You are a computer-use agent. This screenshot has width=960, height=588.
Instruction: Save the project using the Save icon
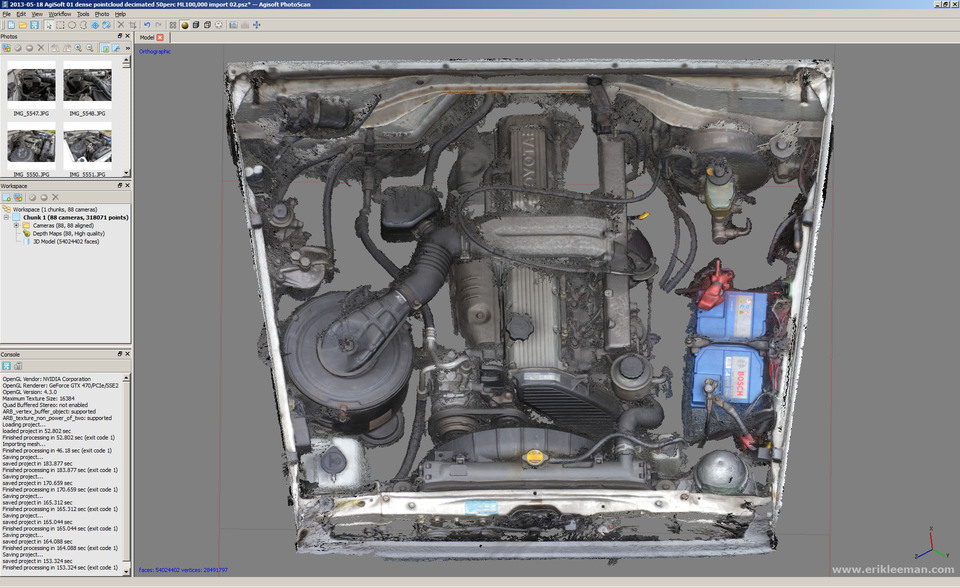[33, 25]
